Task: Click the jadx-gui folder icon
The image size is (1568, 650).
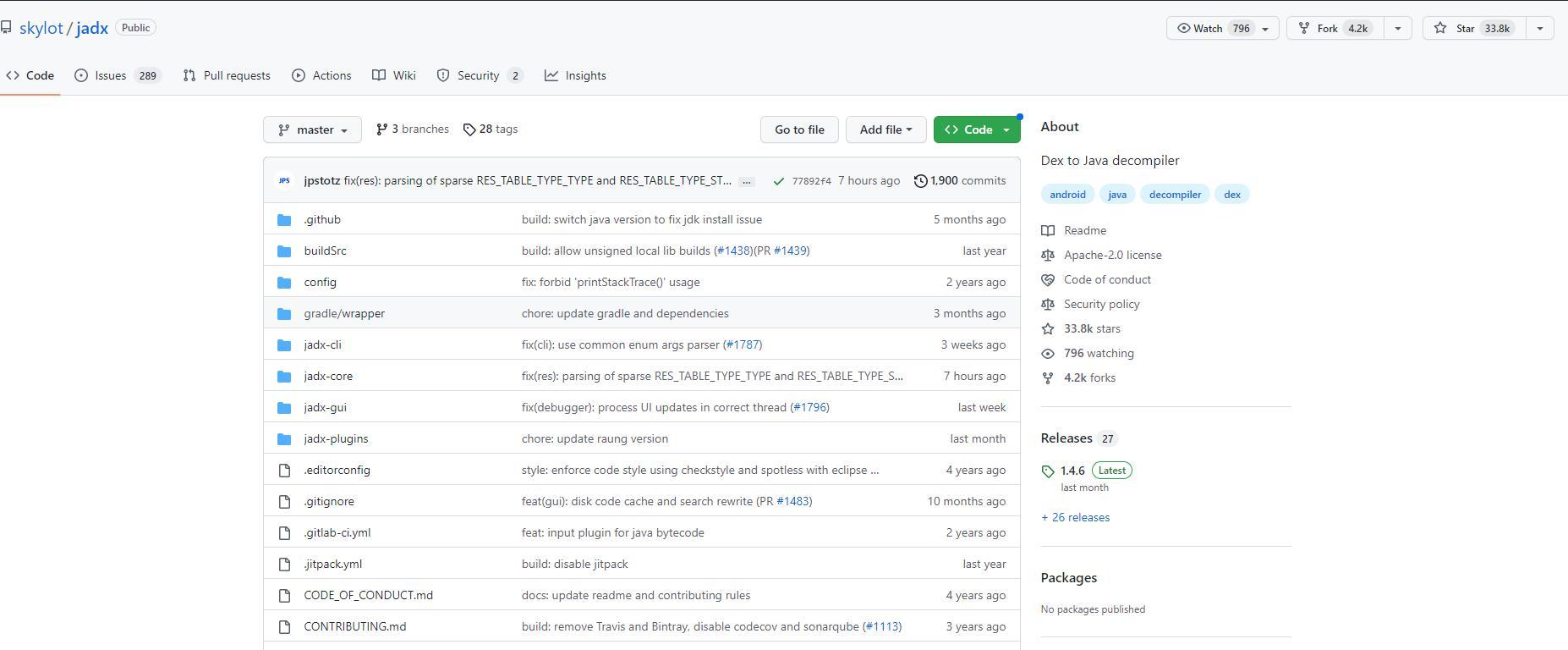Action: [x=284, y=407]
